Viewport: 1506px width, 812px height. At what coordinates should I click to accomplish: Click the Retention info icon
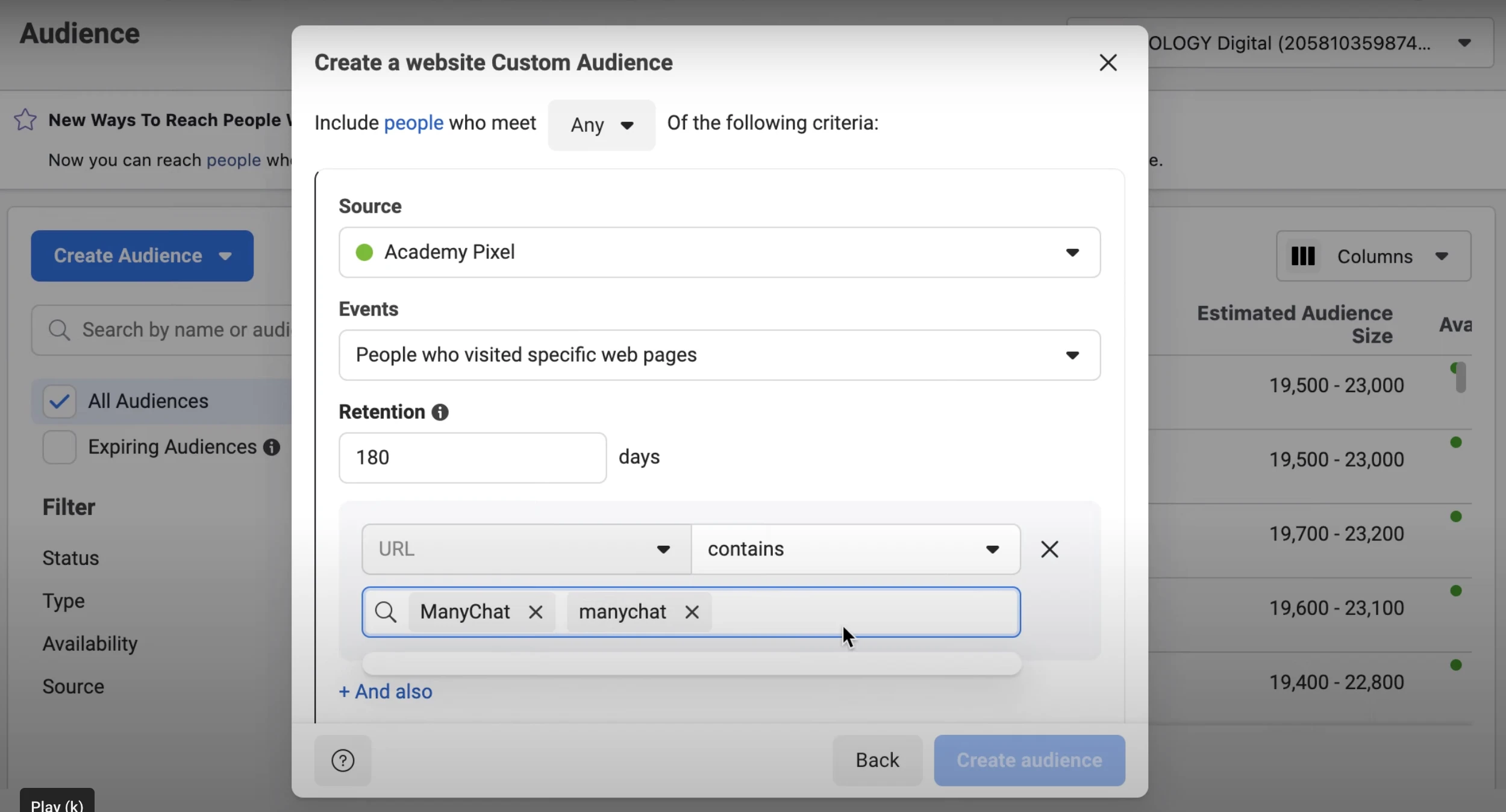[x=440, y=412]
